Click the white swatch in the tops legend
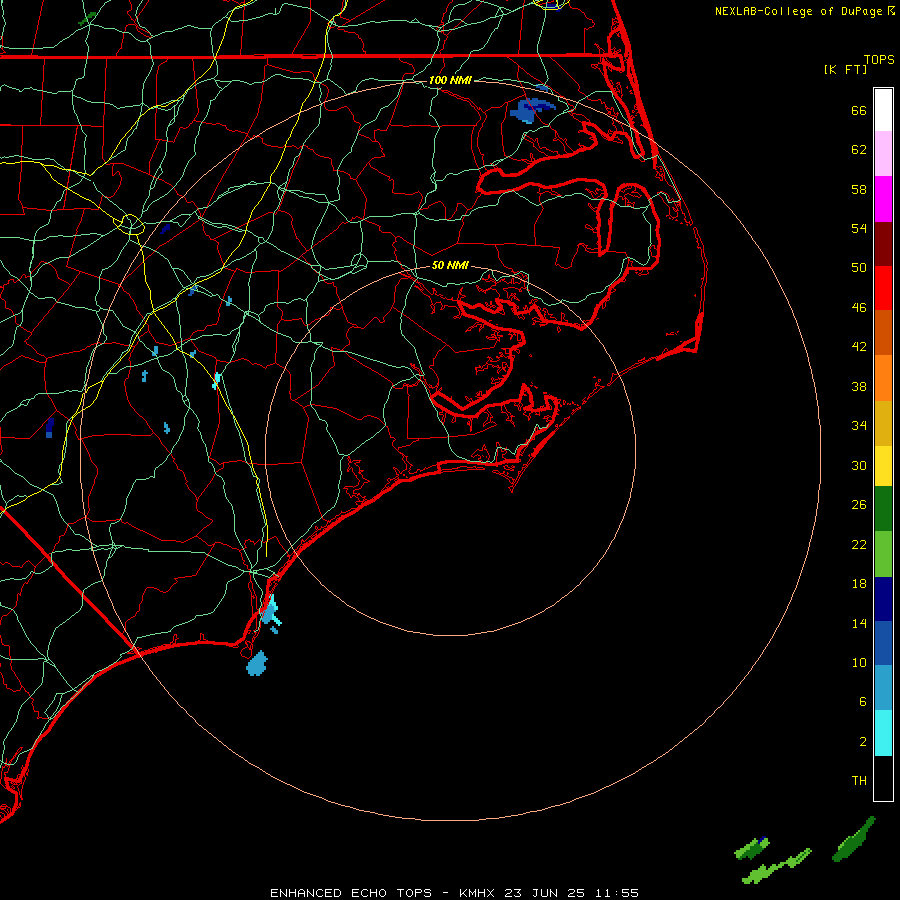The width and height of the screenshot is (900, 900). click(883, 110)
